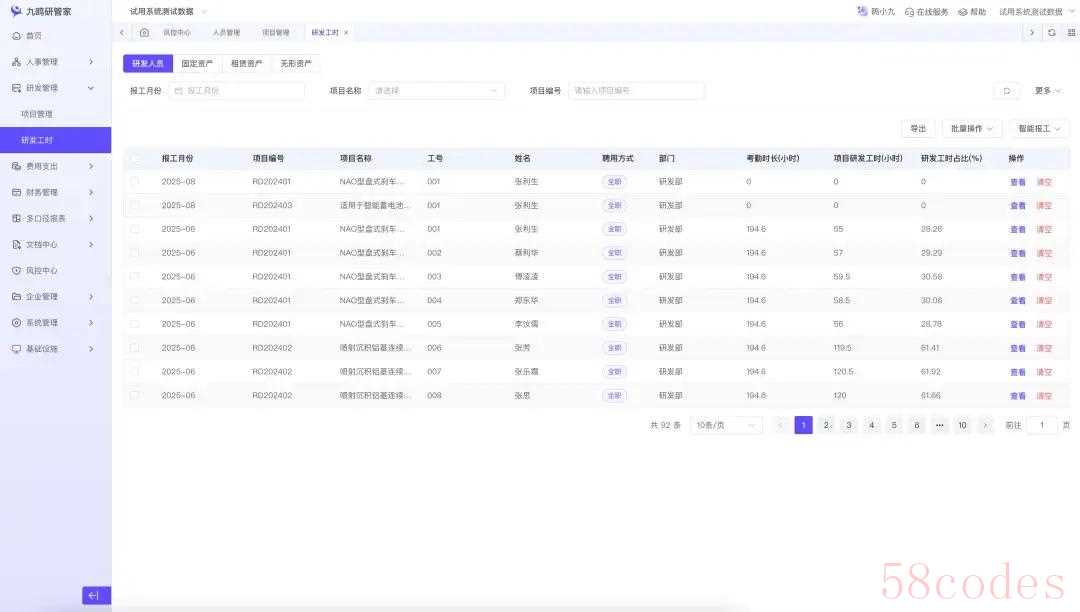Open the grid layout icon in tab bar
Viewport: 1080px width, 612px height.
point(1070,32)
